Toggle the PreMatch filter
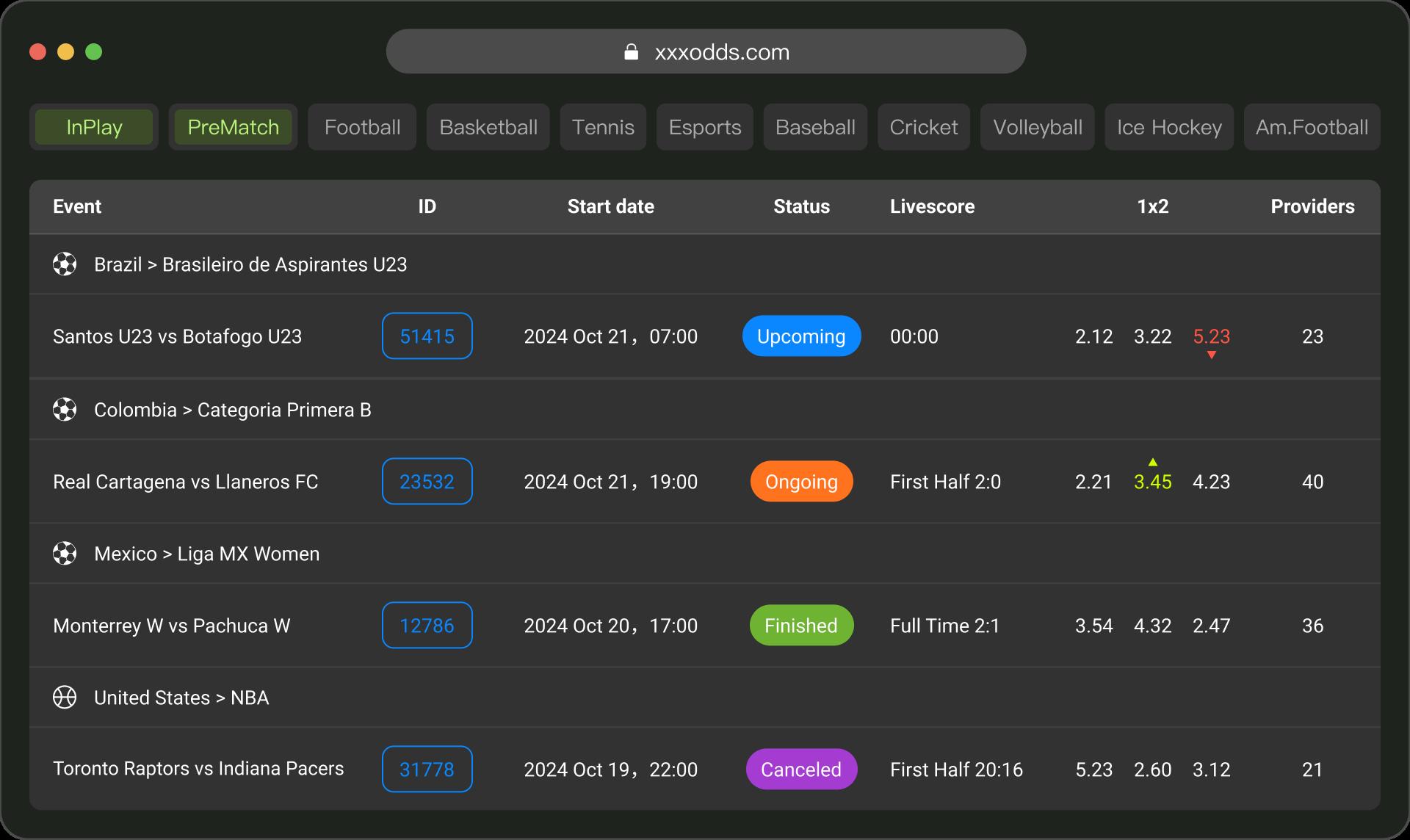The image size is (1410, 840). (233, 127)
